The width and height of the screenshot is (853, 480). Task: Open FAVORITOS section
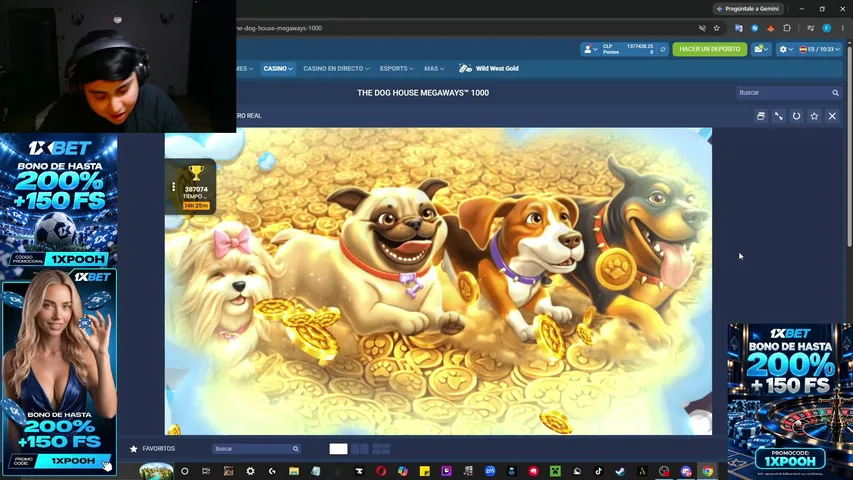coord(152,449)
